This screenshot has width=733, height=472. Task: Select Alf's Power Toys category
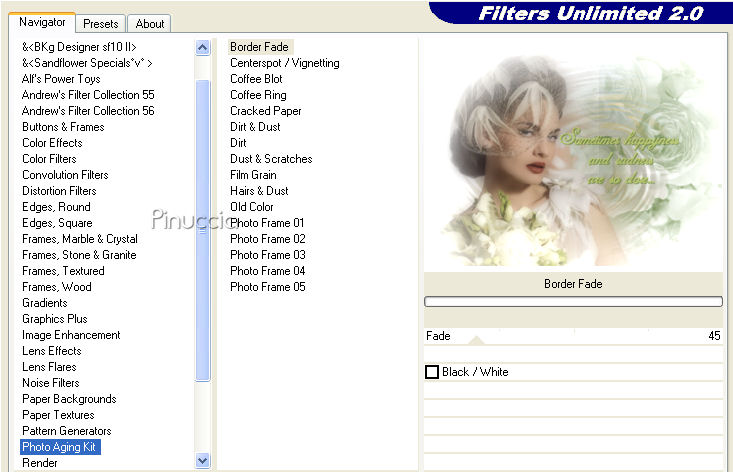[61, 79]
